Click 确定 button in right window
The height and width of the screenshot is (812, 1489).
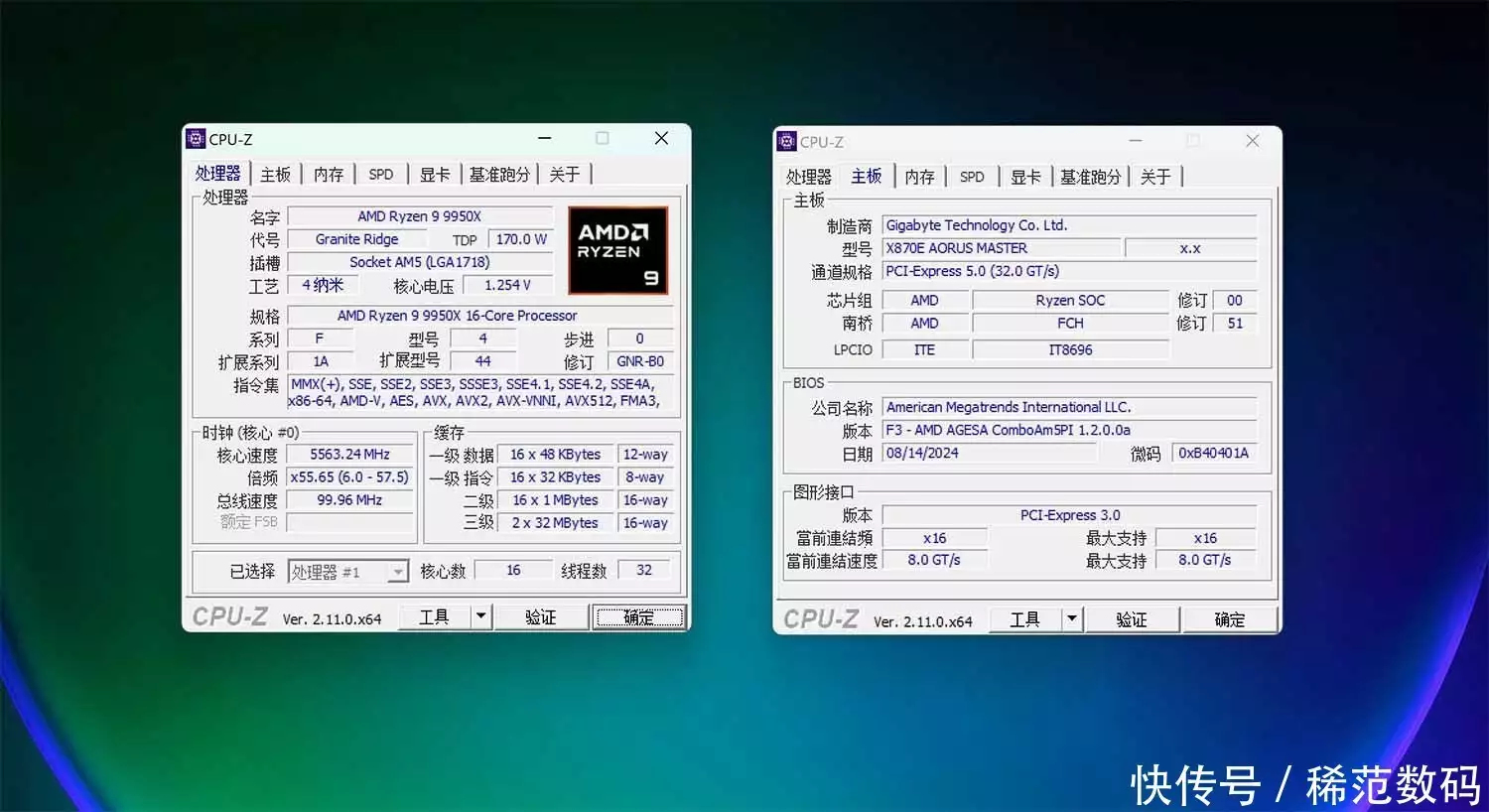[x=1230, y=619]
